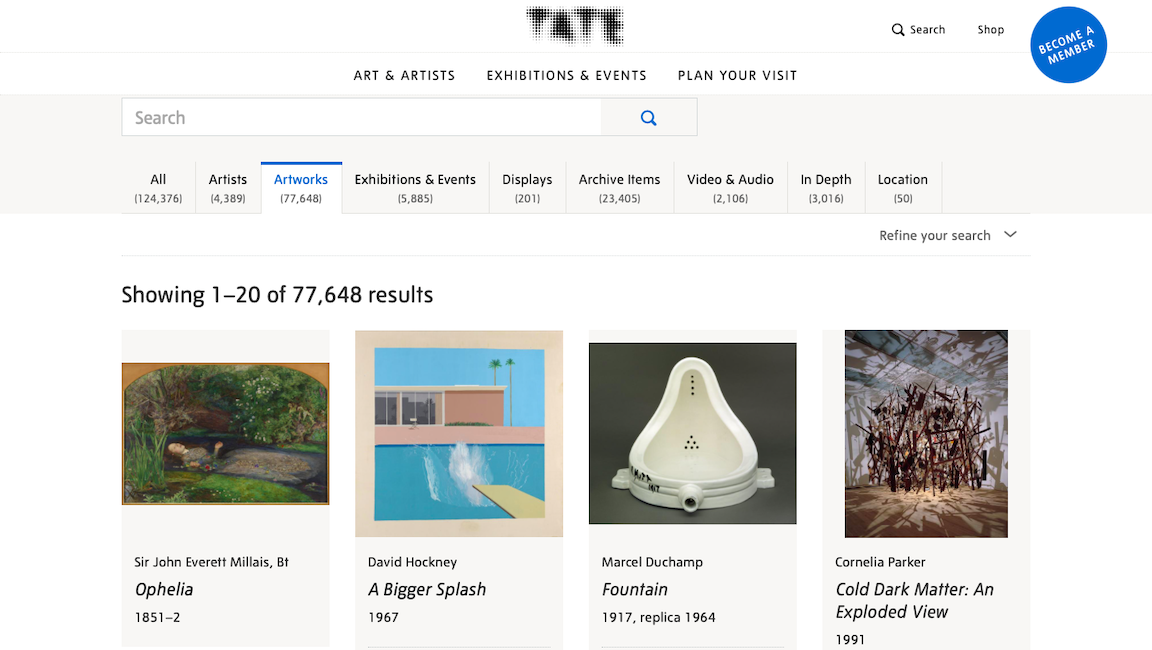1152x650 pixels.
Task: Switch to the Exhibitions & Events tab
Action: [415, 188]
